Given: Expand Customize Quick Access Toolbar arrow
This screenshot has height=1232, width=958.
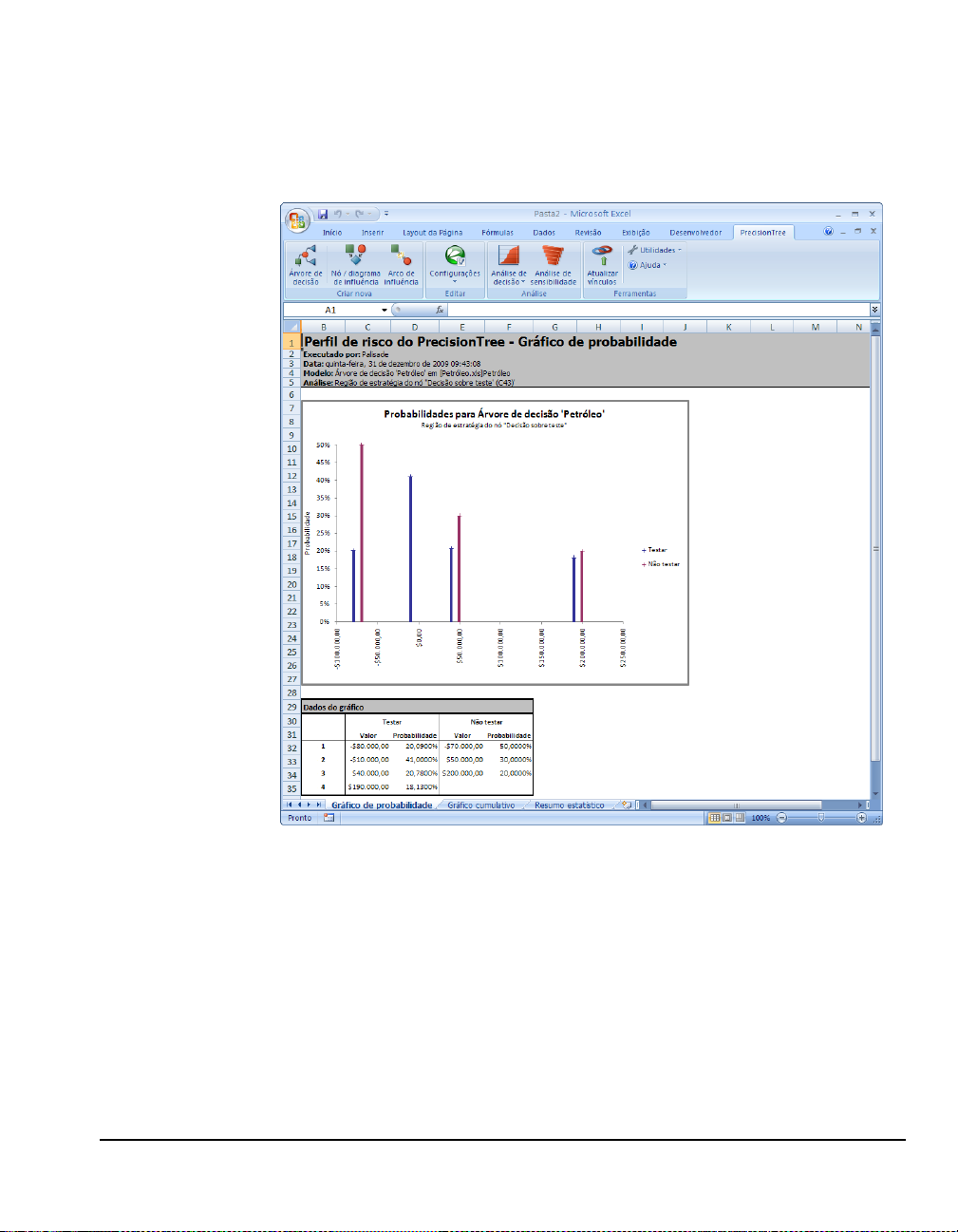Looking at the screenshot, I should point(386,214).
